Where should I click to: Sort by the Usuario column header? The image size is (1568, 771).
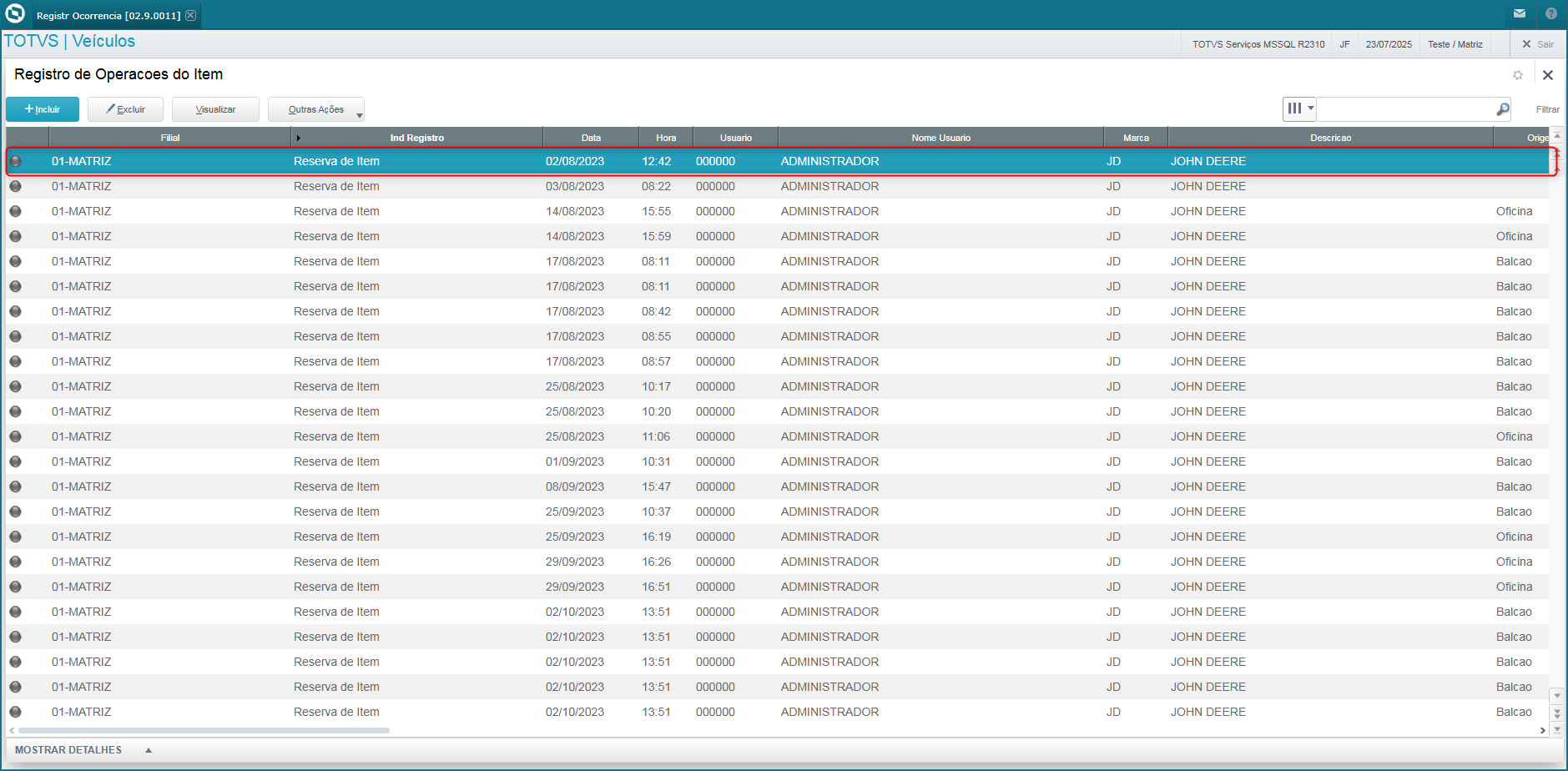[736, 138]
